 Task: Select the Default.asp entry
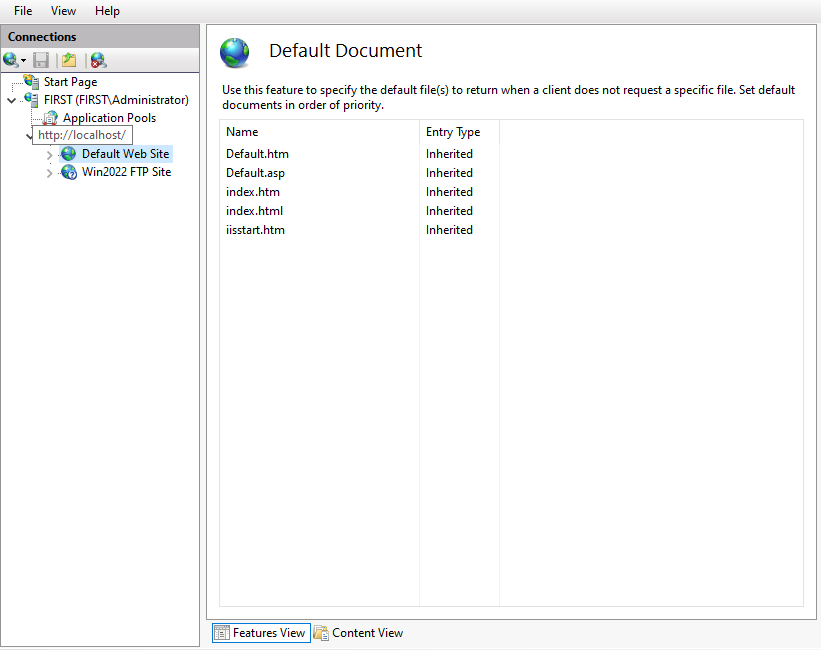256,173
